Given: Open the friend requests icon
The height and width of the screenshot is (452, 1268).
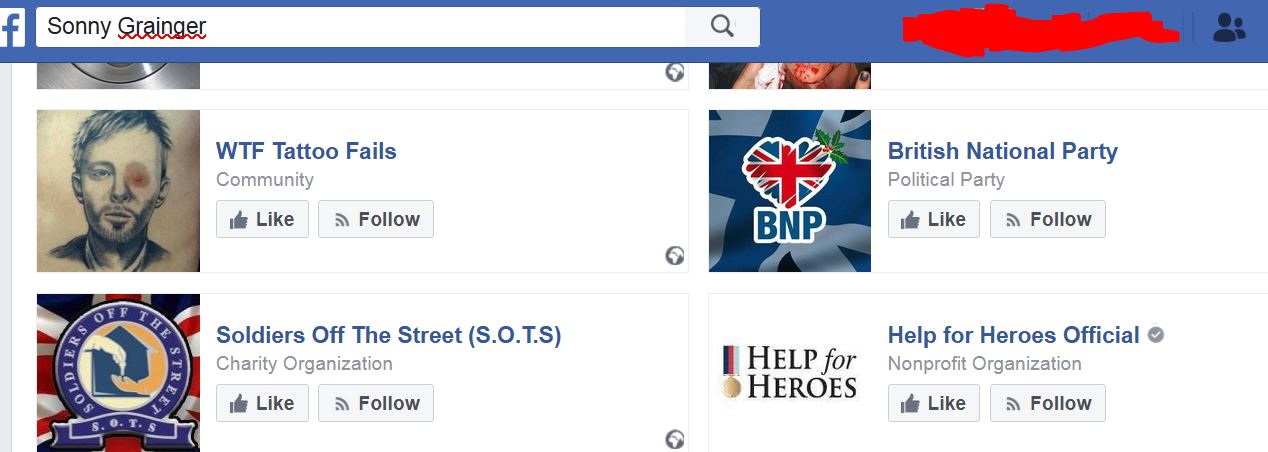Looking at the screenshot, I should coord(1229,28).
